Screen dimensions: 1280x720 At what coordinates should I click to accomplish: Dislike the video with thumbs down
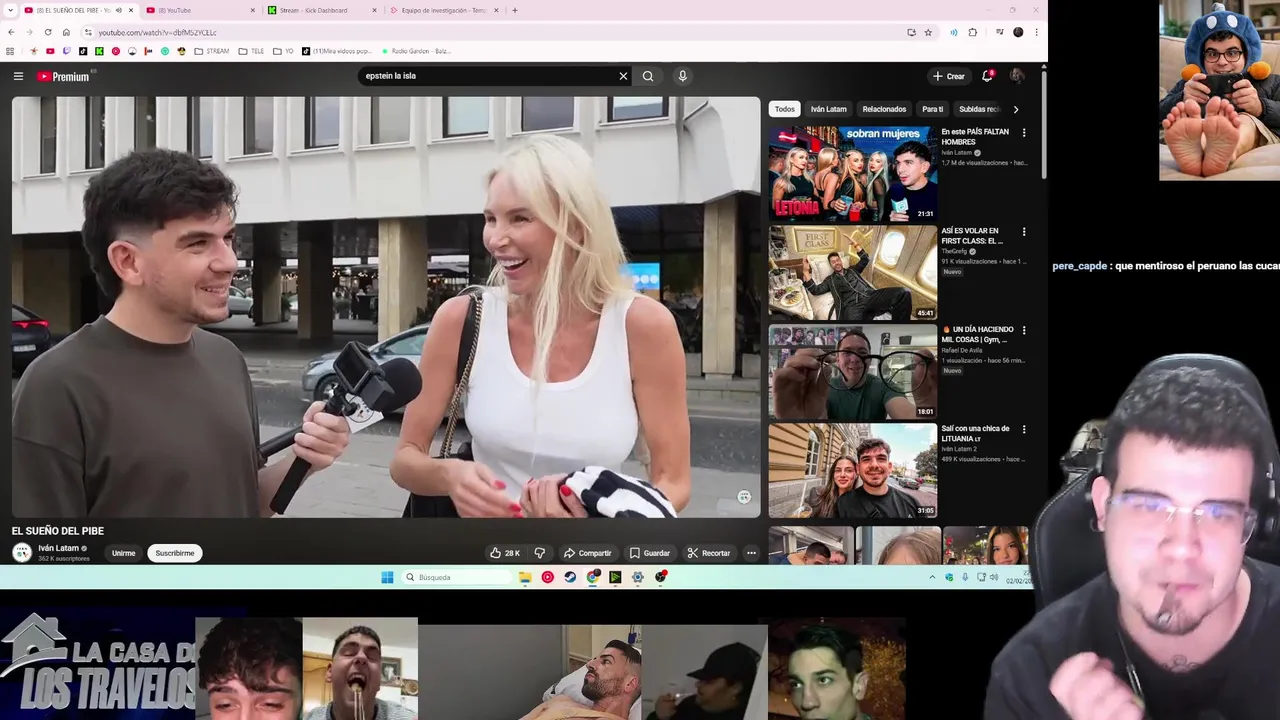click(x=540, y=553)
